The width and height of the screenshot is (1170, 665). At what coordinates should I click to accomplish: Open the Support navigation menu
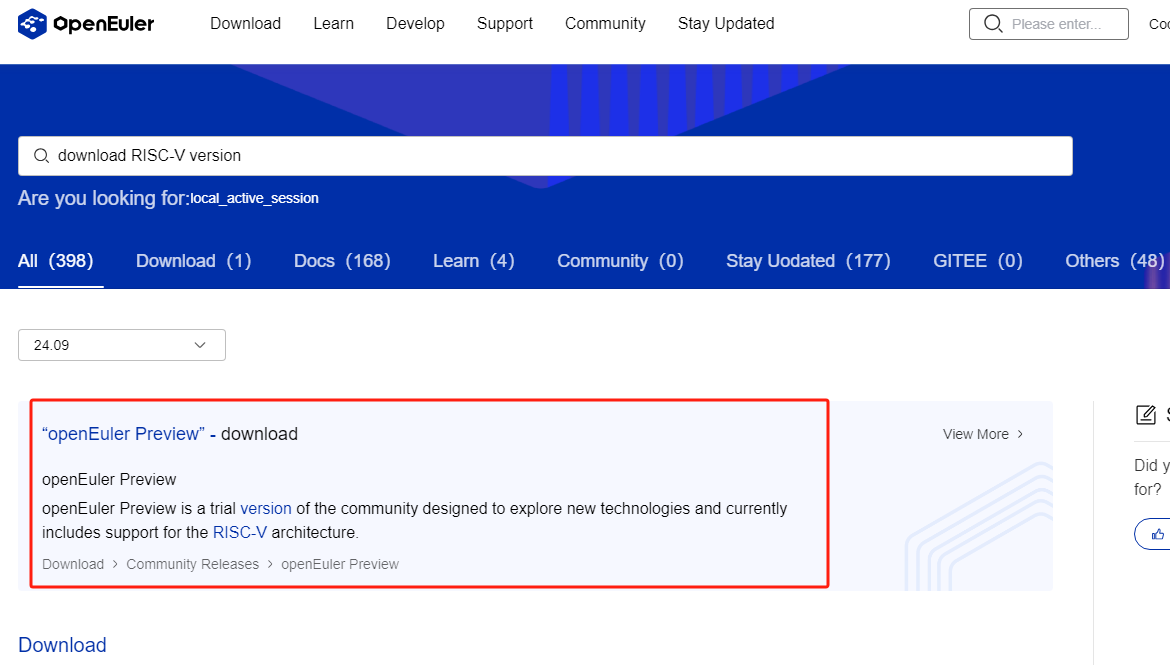pyautogui.click(x=504, y=23)
